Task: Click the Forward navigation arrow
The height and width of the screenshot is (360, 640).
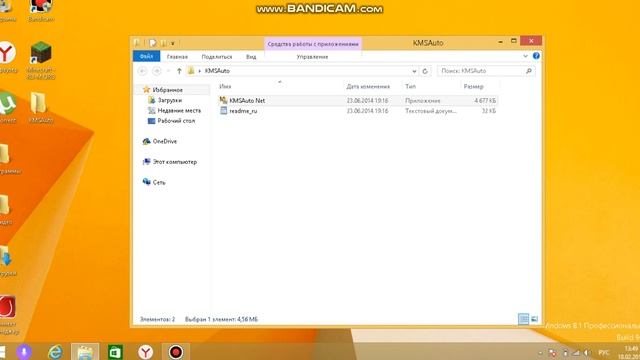Action: [x=156, y=71]
